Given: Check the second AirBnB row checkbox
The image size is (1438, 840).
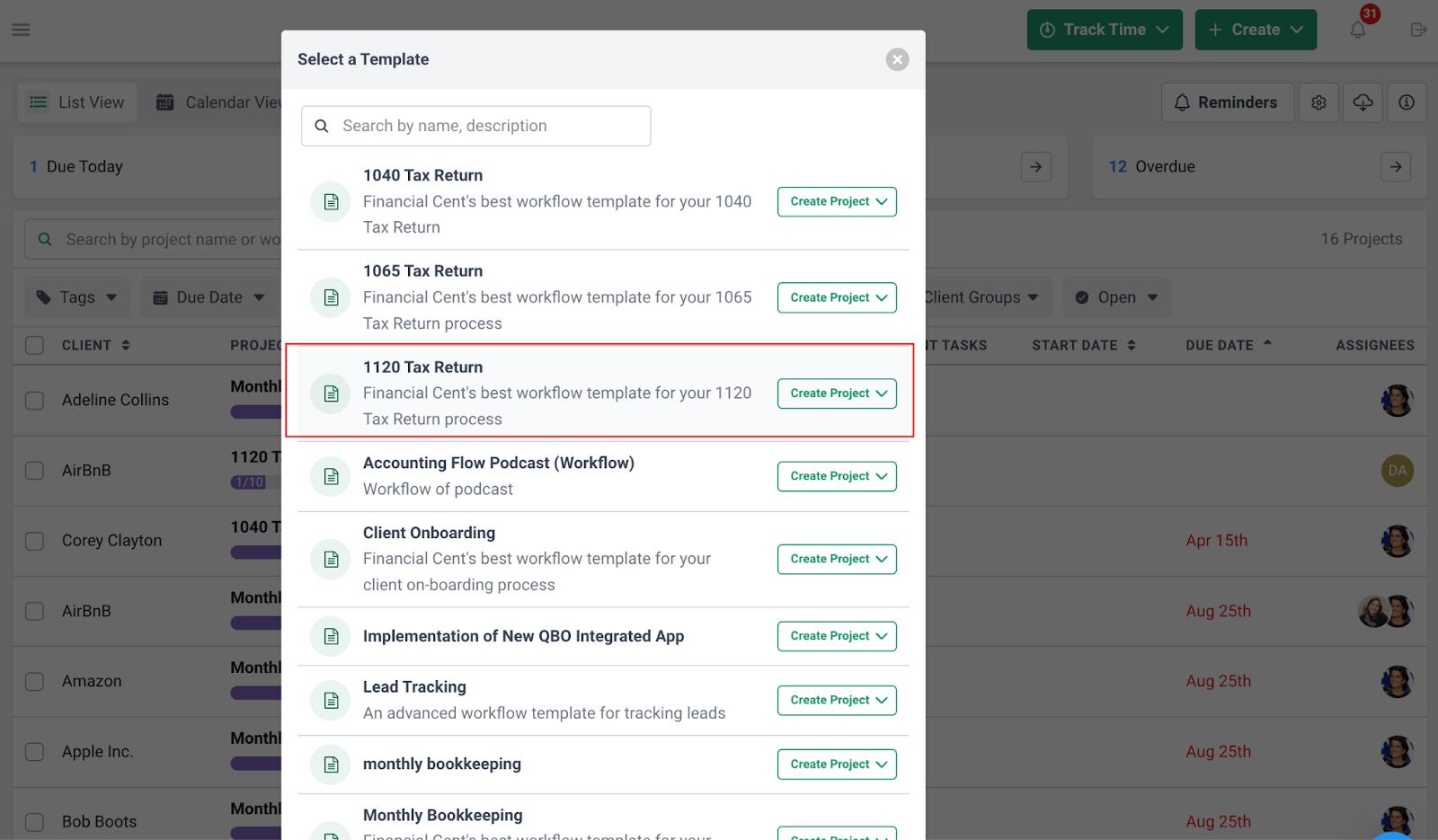Looking at the screenshot, I should (x=34, y=611).
